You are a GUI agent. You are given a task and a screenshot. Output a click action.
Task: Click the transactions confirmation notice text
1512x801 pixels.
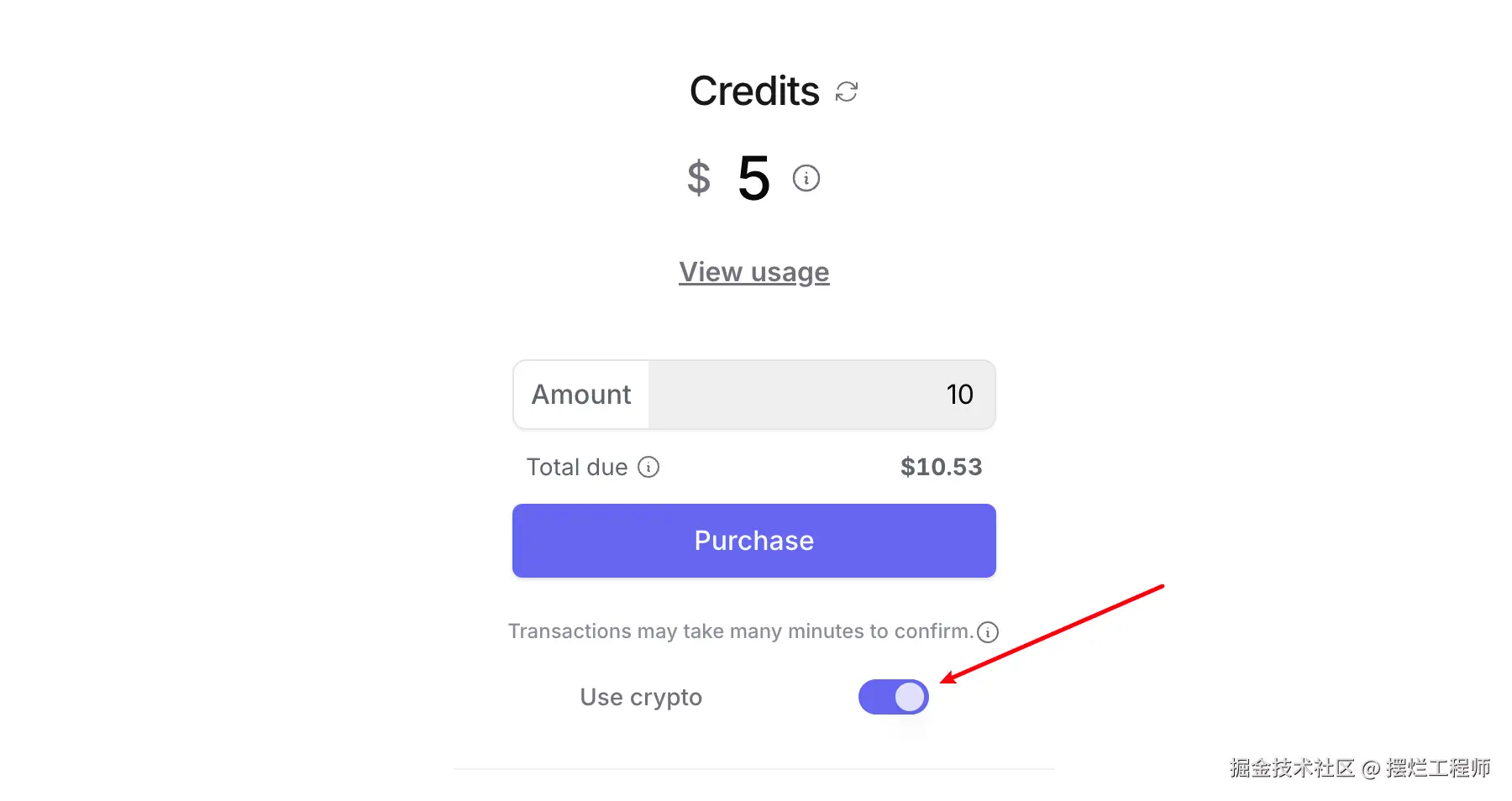tap(739, 631)
